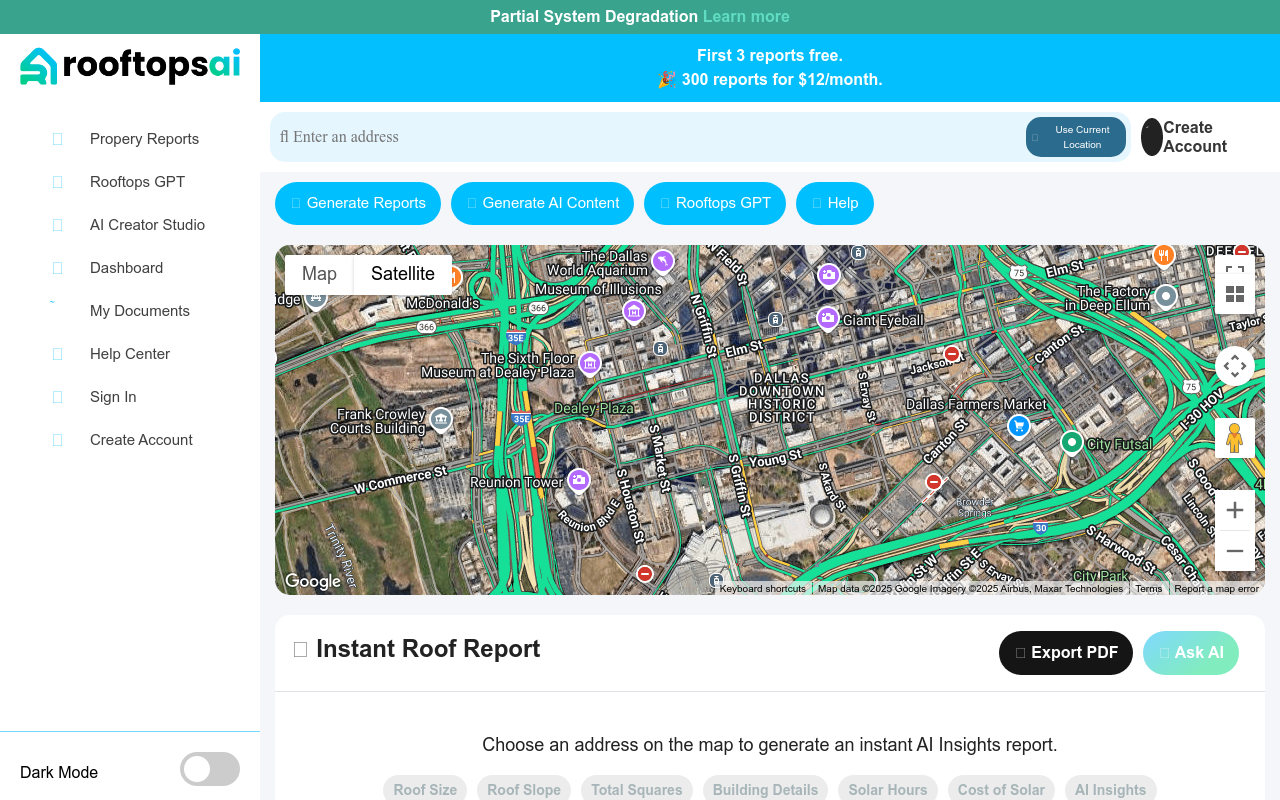Click the map camera pan control
Viewport: 1280px width, 800px height.
[1235, 366]
